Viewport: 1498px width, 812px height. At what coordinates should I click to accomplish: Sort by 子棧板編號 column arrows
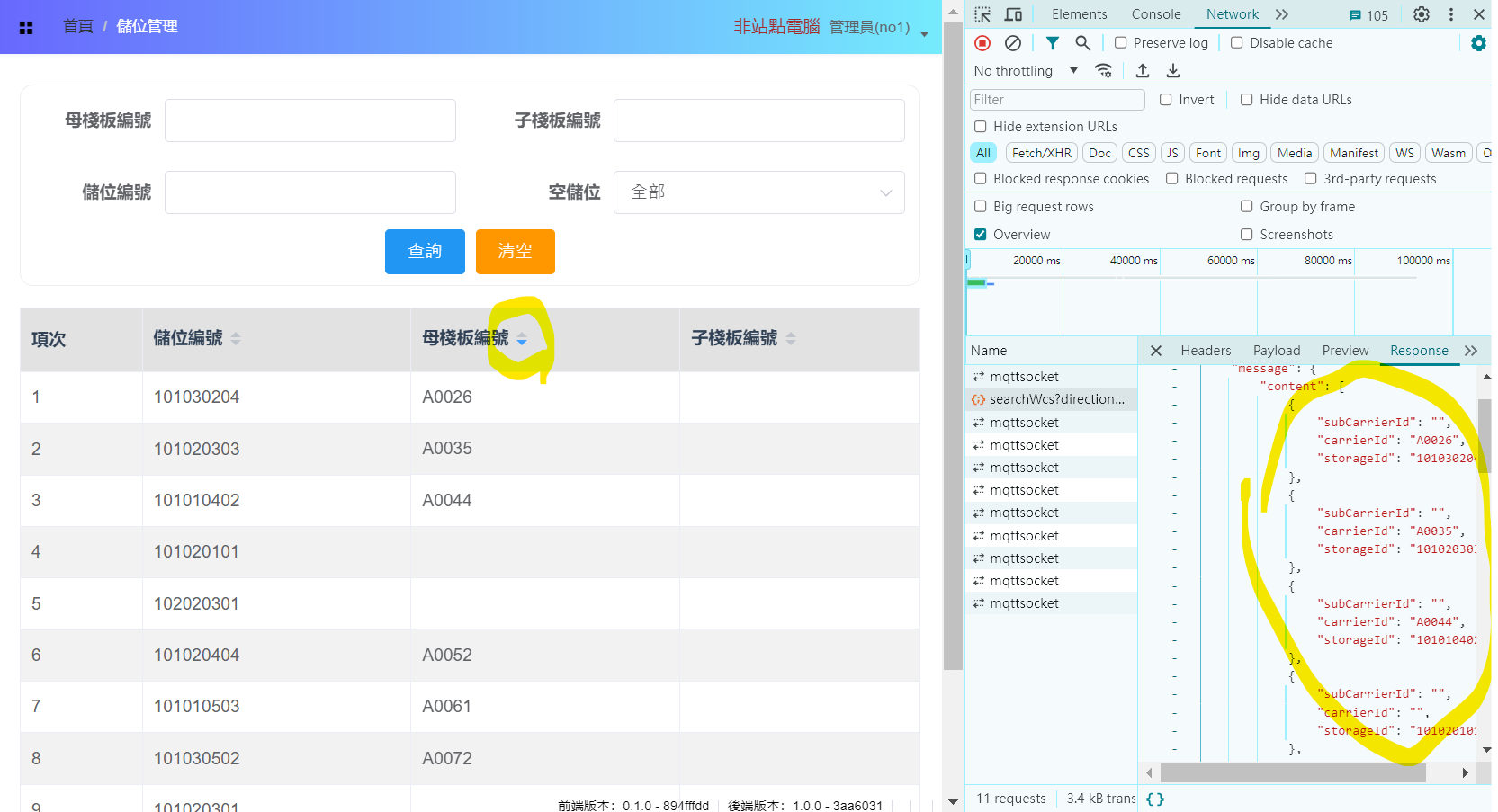pos(791,339)
